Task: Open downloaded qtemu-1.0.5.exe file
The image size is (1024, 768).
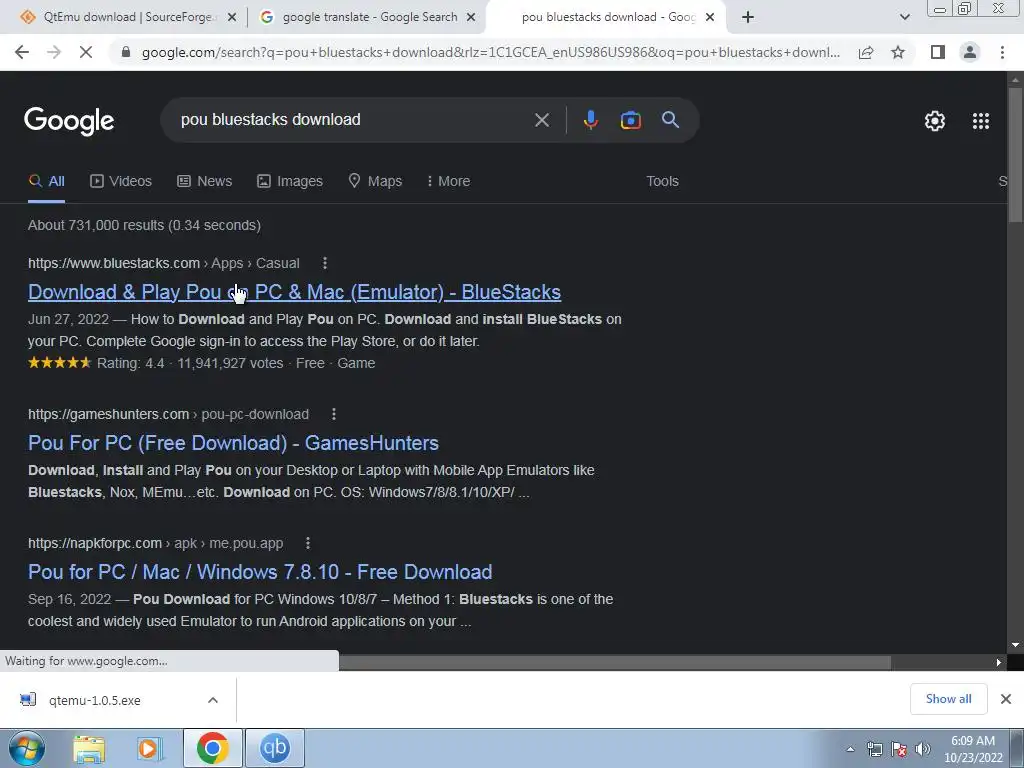Action: pos(94,700)
